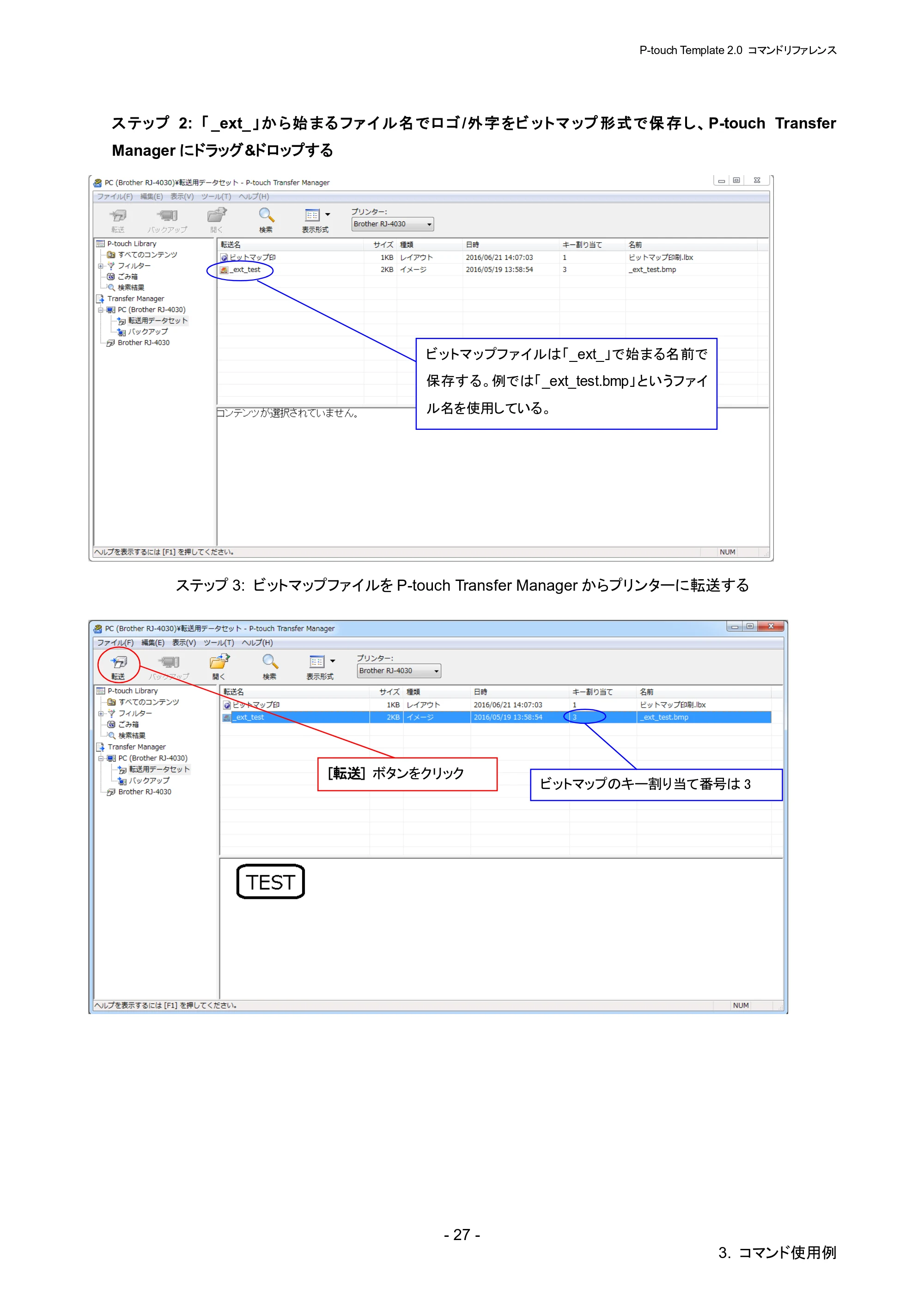Open the ファイル(F) menu in Step 3 window
The width and height of the screenshot is (924, 1308).
[x=115, y=642]
